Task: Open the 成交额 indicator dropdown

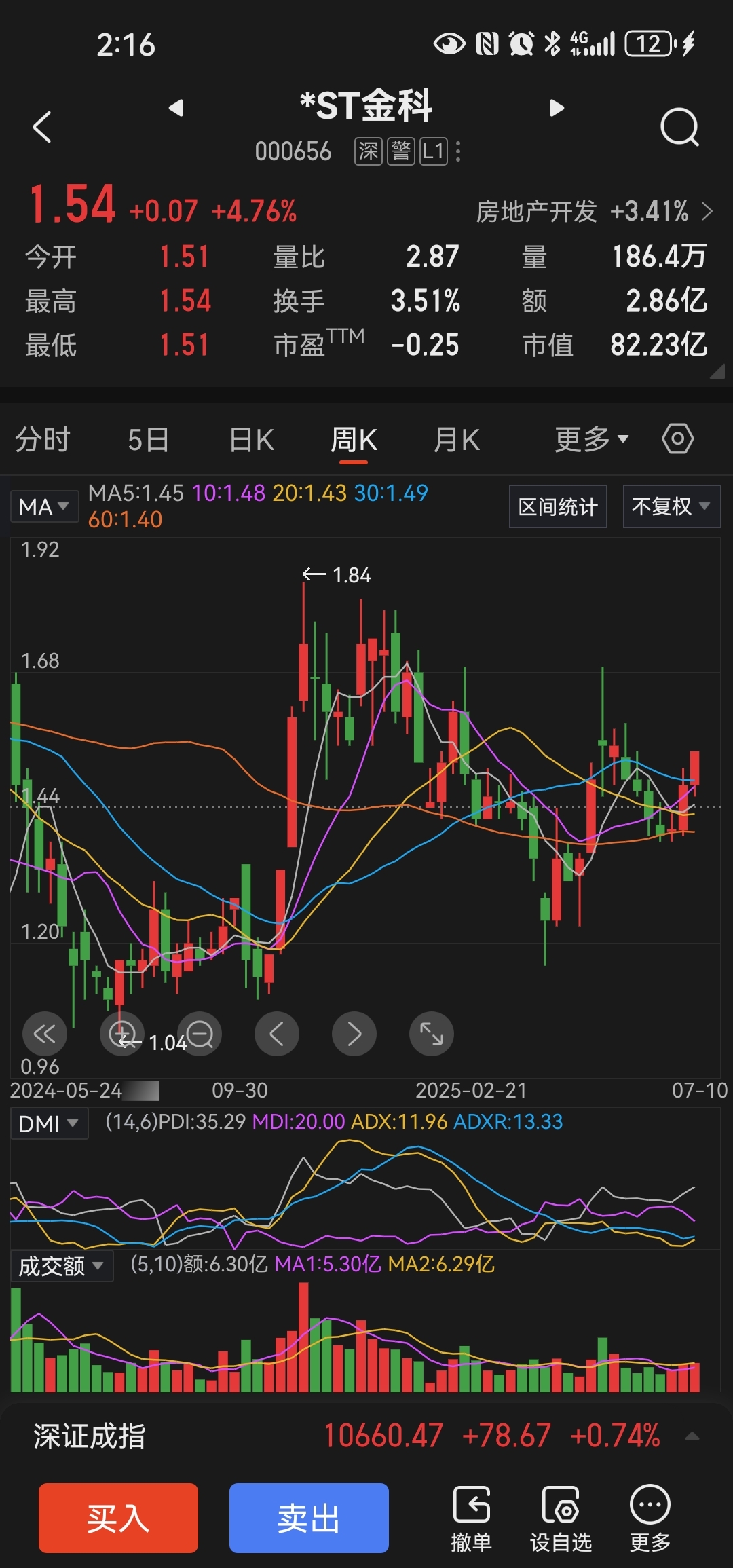Action: coord(61,1266)
